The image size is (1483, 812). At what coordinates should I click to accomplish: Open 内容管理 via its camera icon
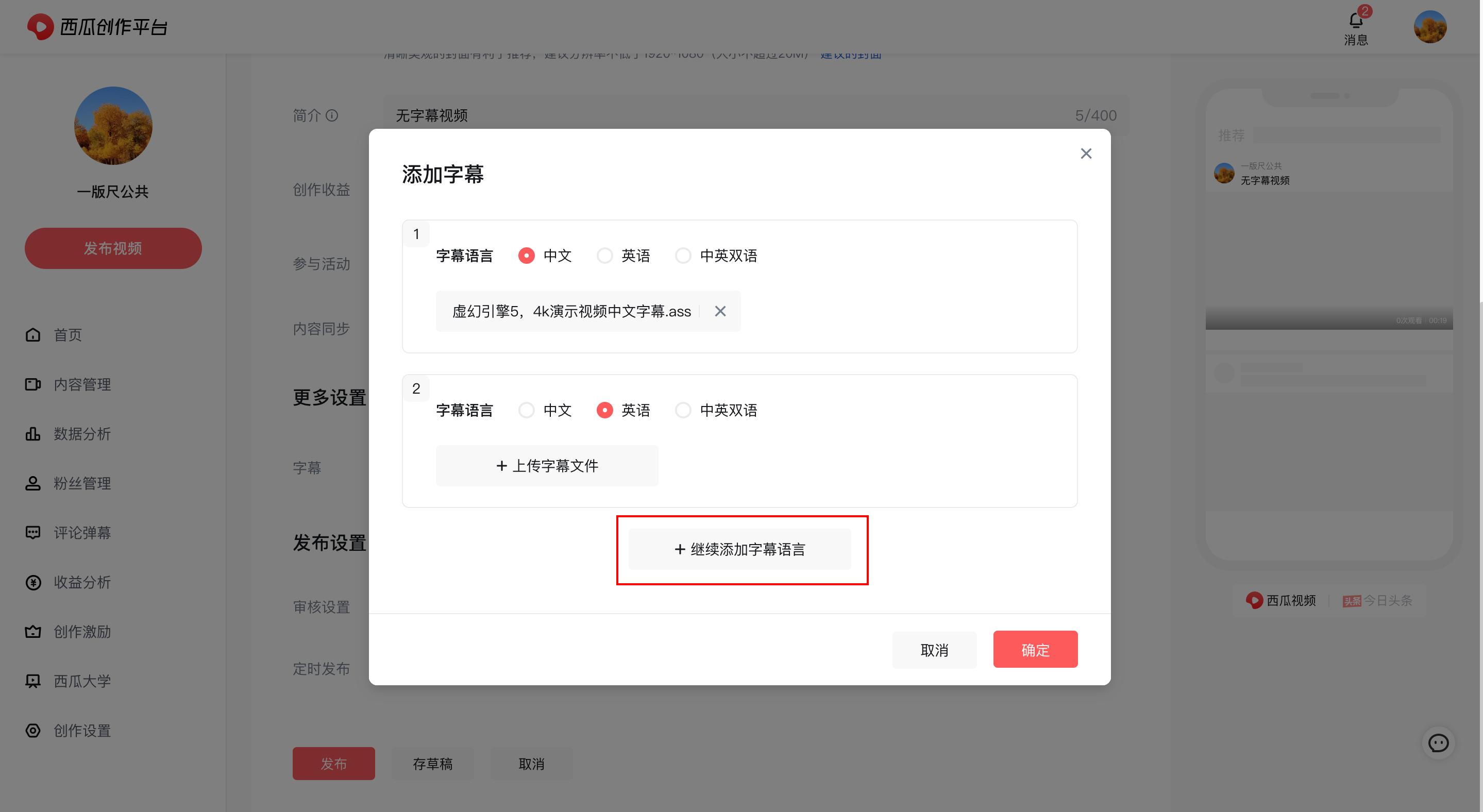click(x=33, y=384)
